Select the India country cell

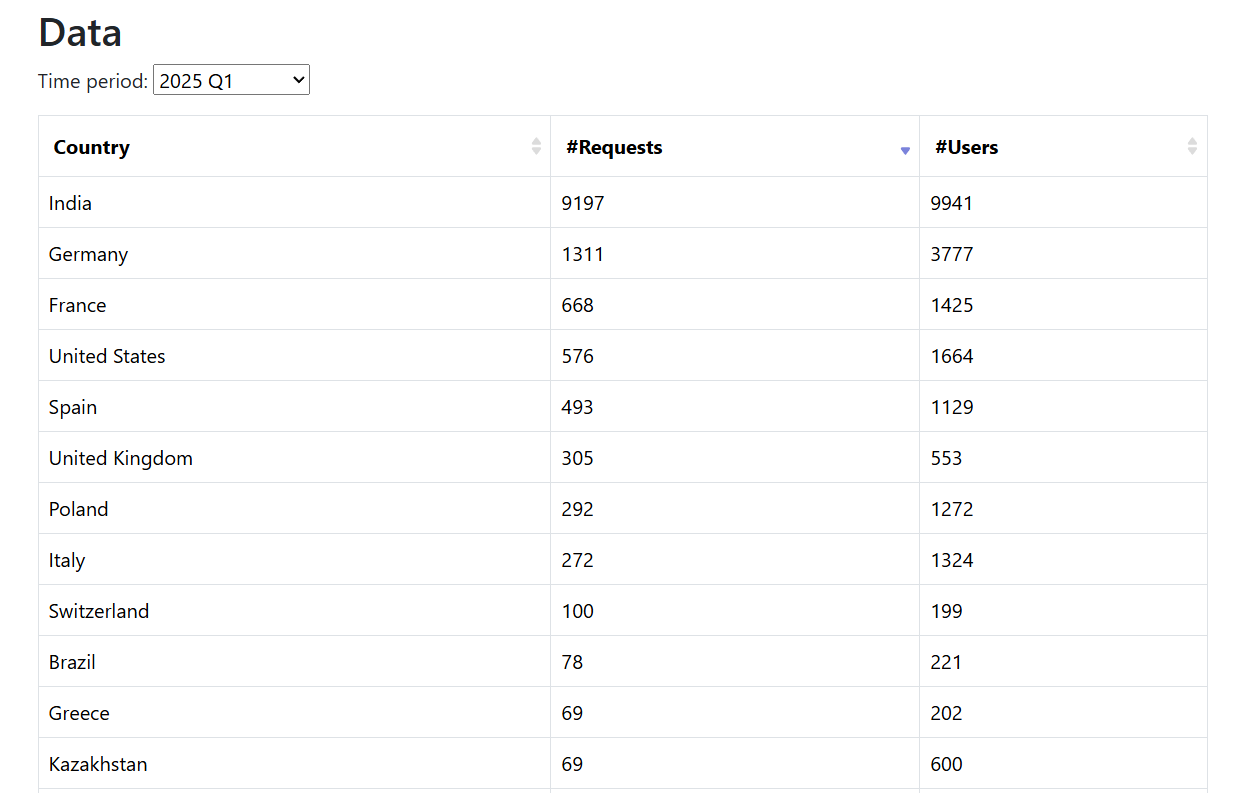point(70,204)
